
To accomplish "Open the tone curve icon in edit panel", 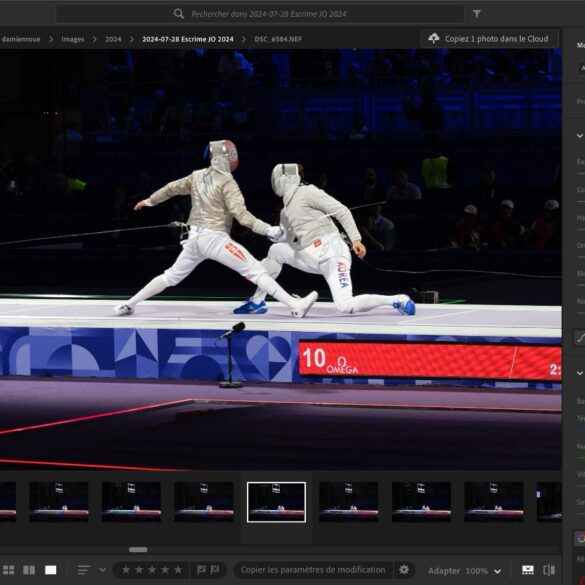I will [580, 338].
